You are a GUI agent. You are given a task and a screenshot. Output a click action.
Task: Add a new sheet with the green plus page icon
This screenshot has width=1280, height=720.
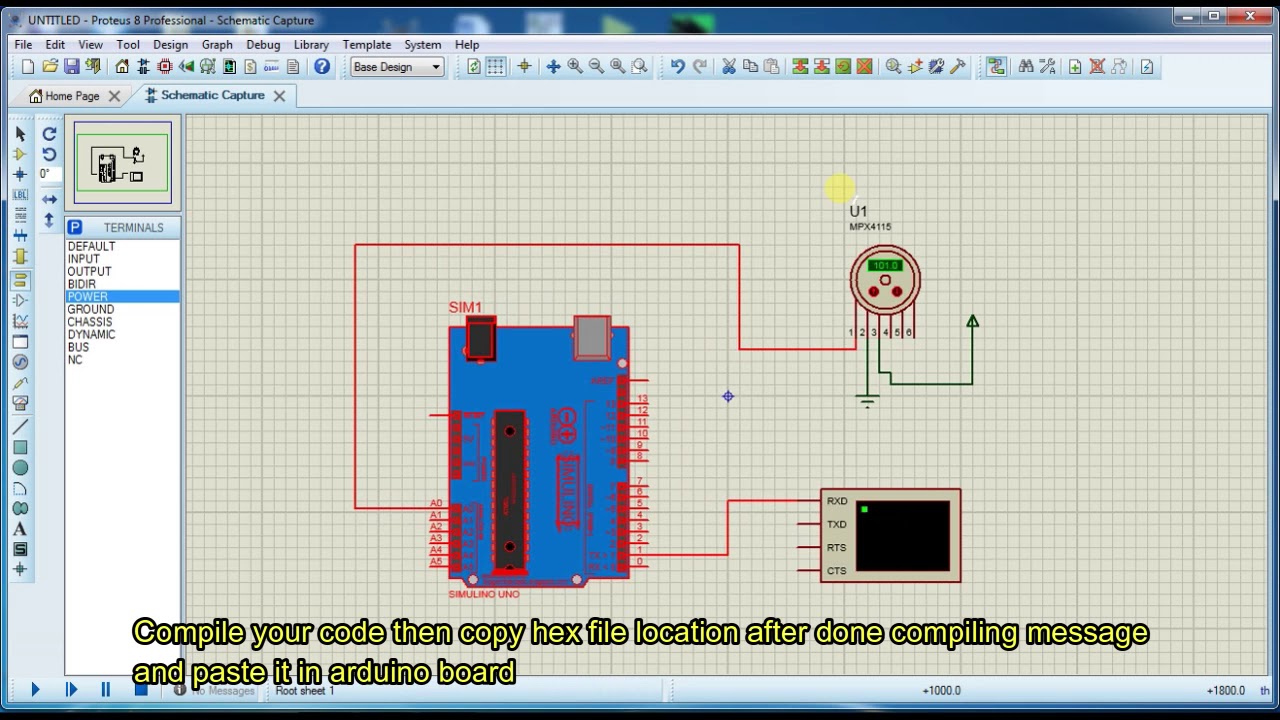pyautogui.click(x=1075, y=66)
